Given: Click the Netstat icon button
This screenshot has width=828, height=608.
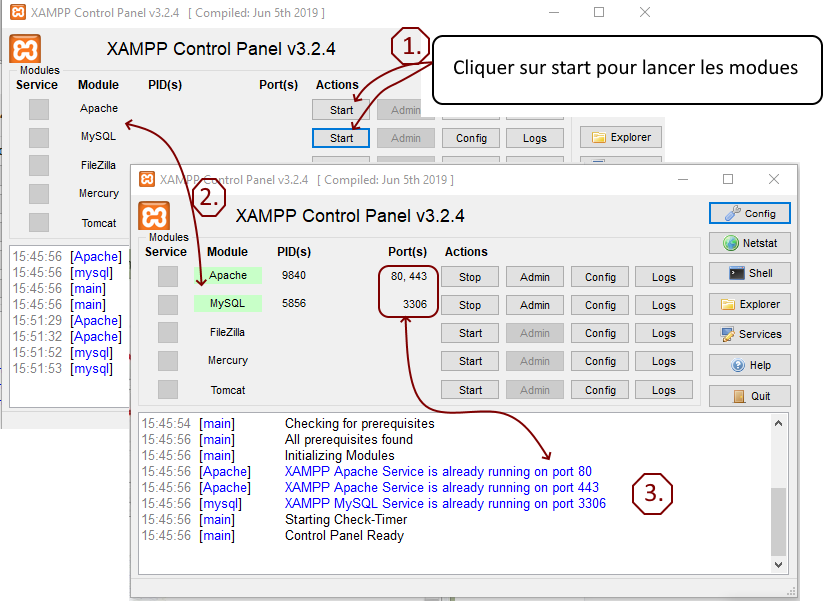Looking at the screenshot, I should click(749, 243).
